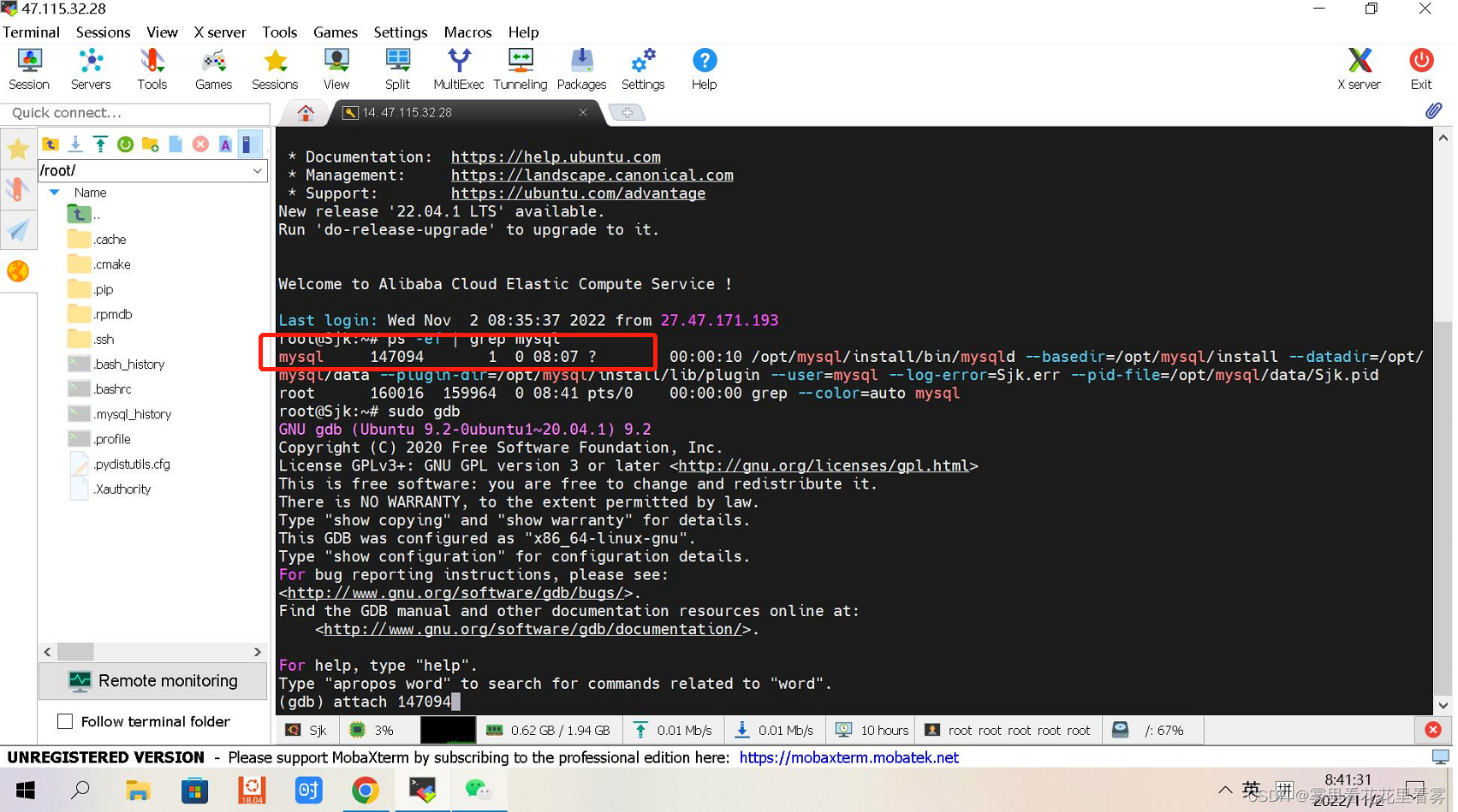Expand the /root/ path dropdown
The image size is (1458, 812).
pyautogui.click(x=258, y=170)
